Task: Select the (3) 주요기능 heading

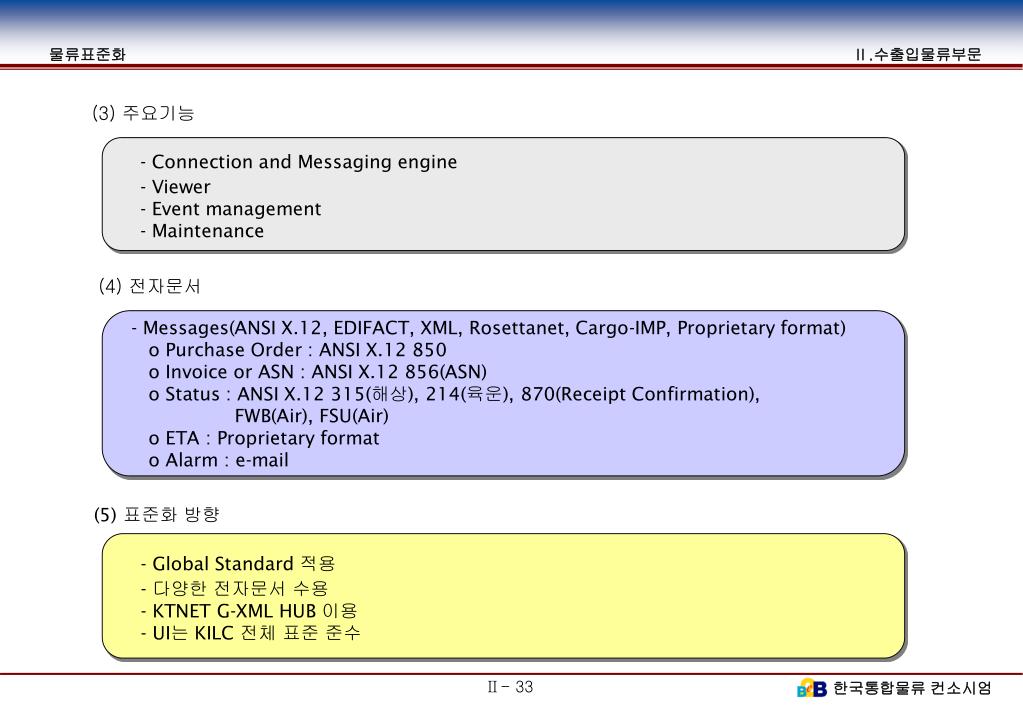Action: tap(144, 113)
